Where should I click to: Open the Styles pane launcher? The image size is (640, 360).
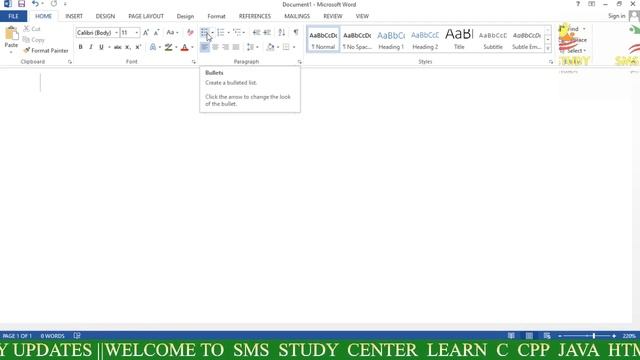[x=551, y=62]
